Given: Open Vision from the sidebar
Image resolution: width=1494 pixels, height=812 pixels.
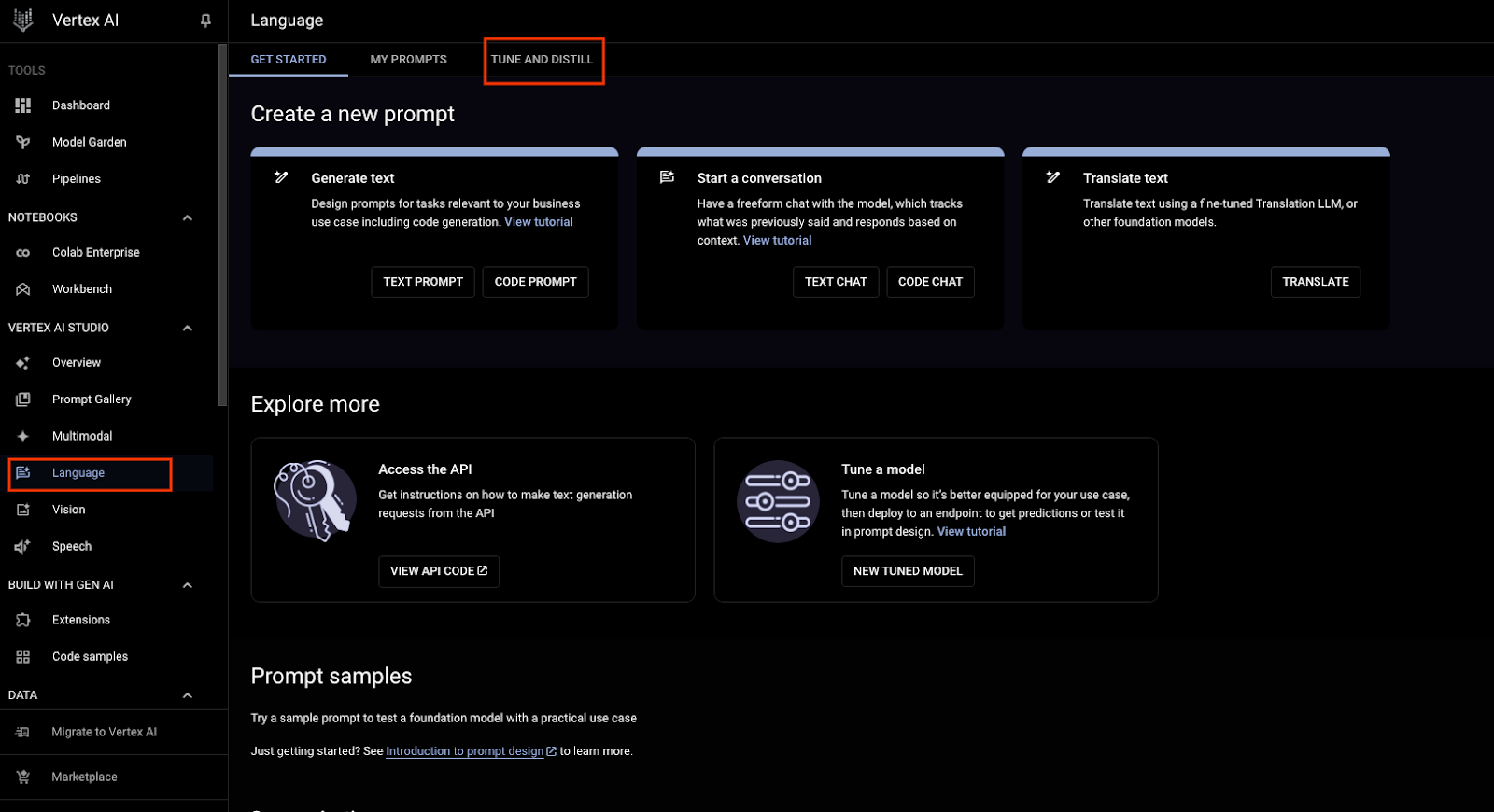Looking at the screenshot, I should coord(69,510).
